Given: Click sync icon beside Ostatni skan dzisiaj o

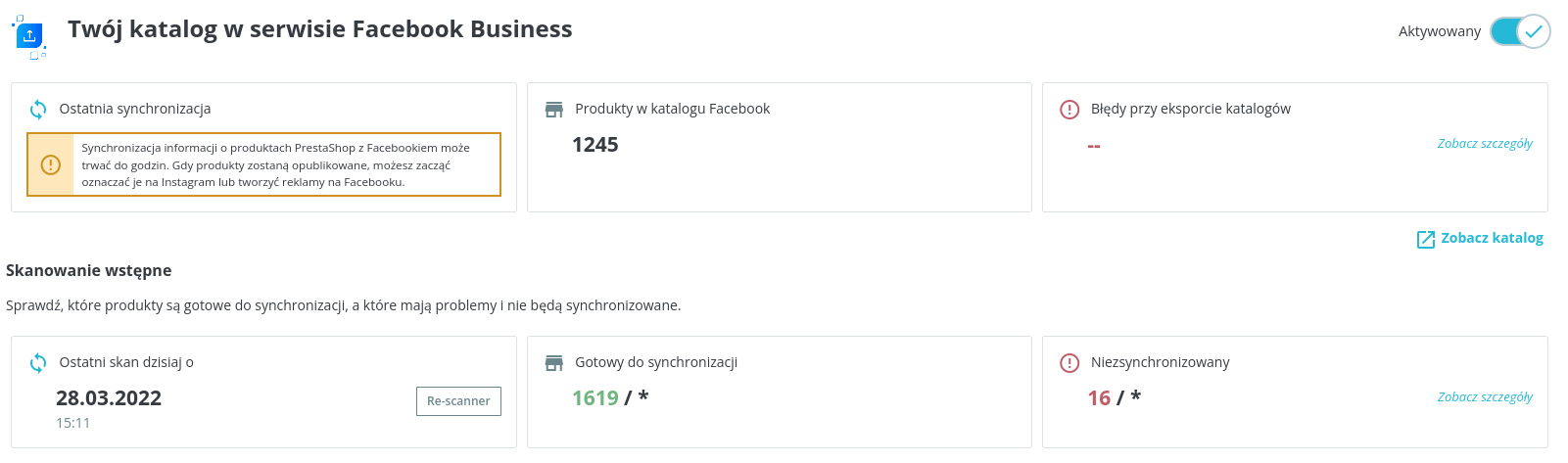Looking at the screenshot, I should point(38,362).
